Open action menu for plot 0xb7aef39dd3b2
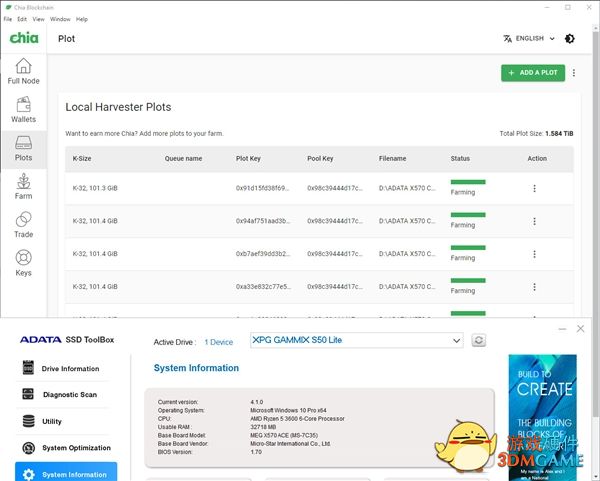Viewport: 600px width, 481px height. (534, 254)
